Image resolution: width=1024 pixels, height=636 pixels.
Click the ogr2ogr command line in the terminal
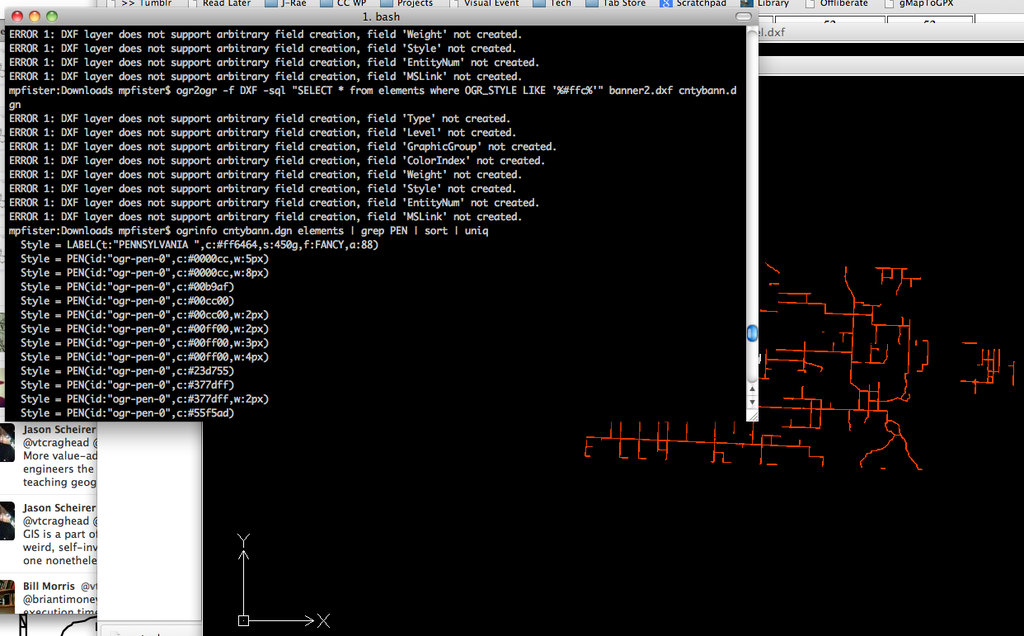[x=373, y=97]
